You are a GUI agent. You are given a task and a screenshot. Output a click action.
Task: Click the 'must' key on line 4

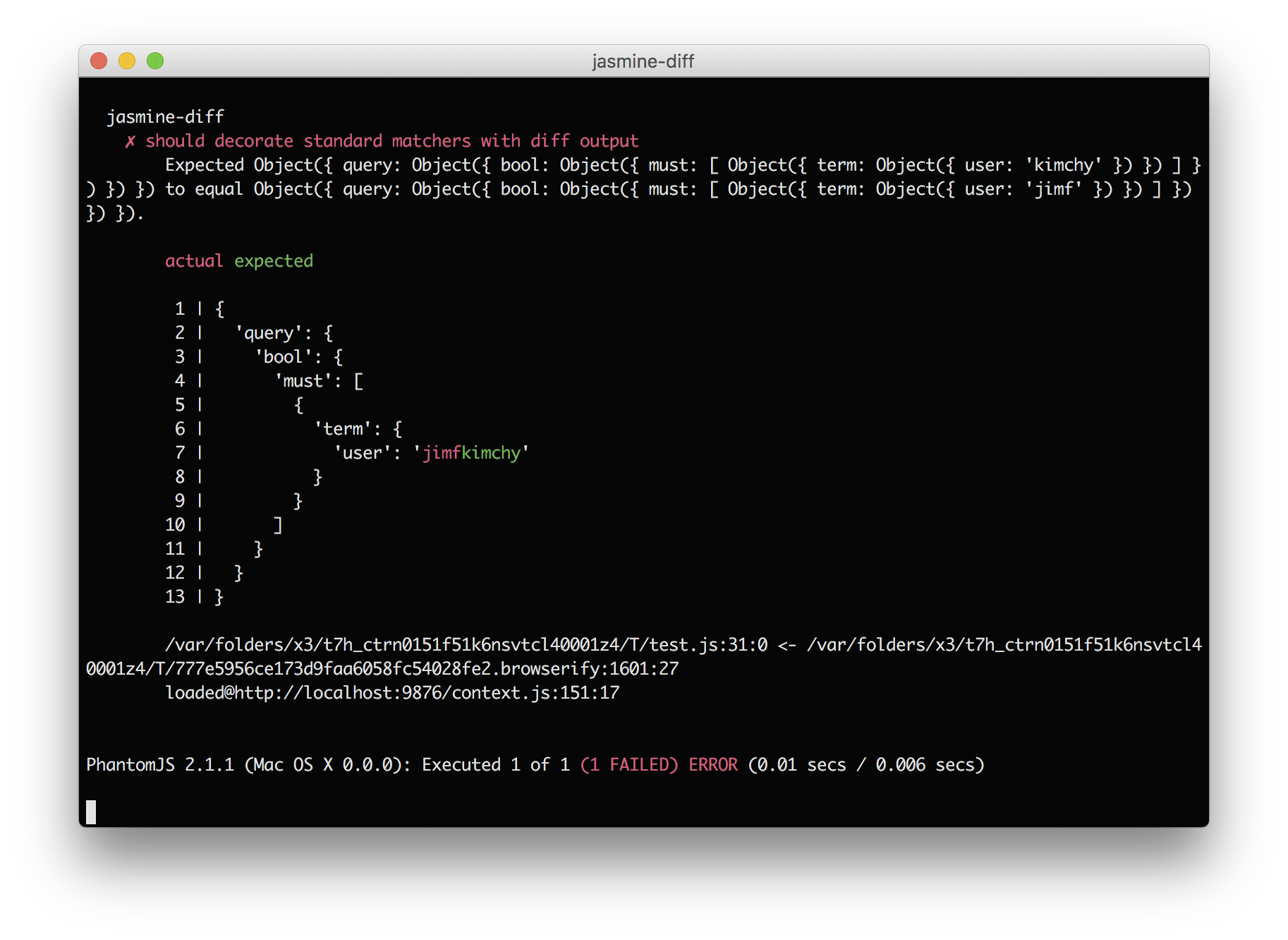[x=303, y=381]
